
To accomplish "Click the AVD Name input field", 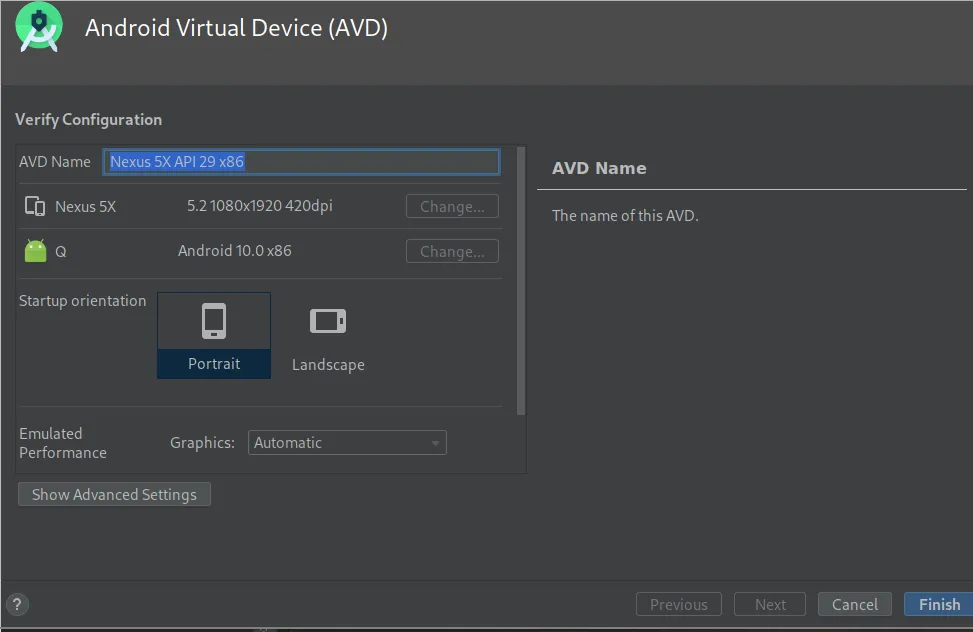I will [301, 162].
